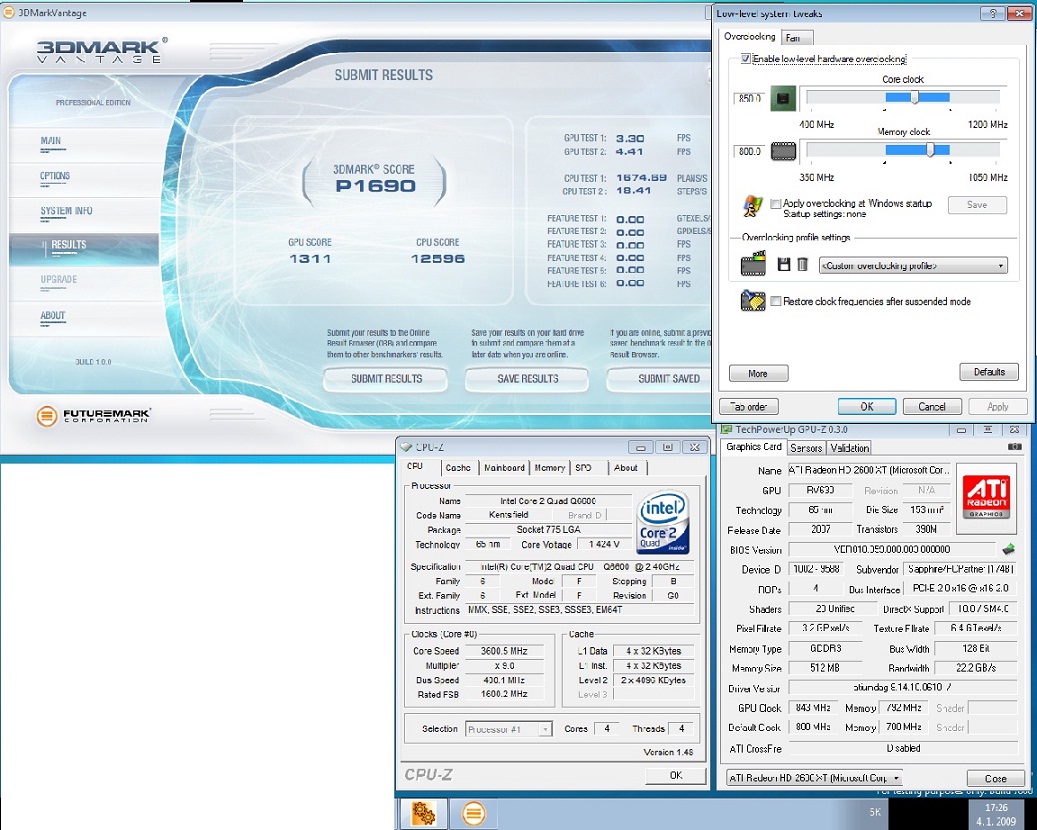Check Restore clock frequencies after suspended mode
Viewport: 1037px width, 830px height.
pos(776,302)
